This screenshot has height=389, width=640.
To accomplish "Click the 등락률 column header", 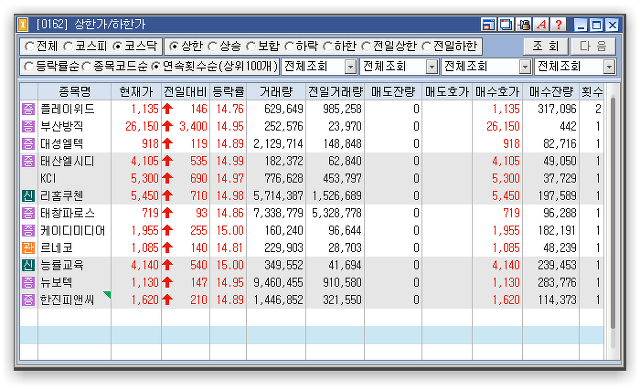I will (228, 92).
